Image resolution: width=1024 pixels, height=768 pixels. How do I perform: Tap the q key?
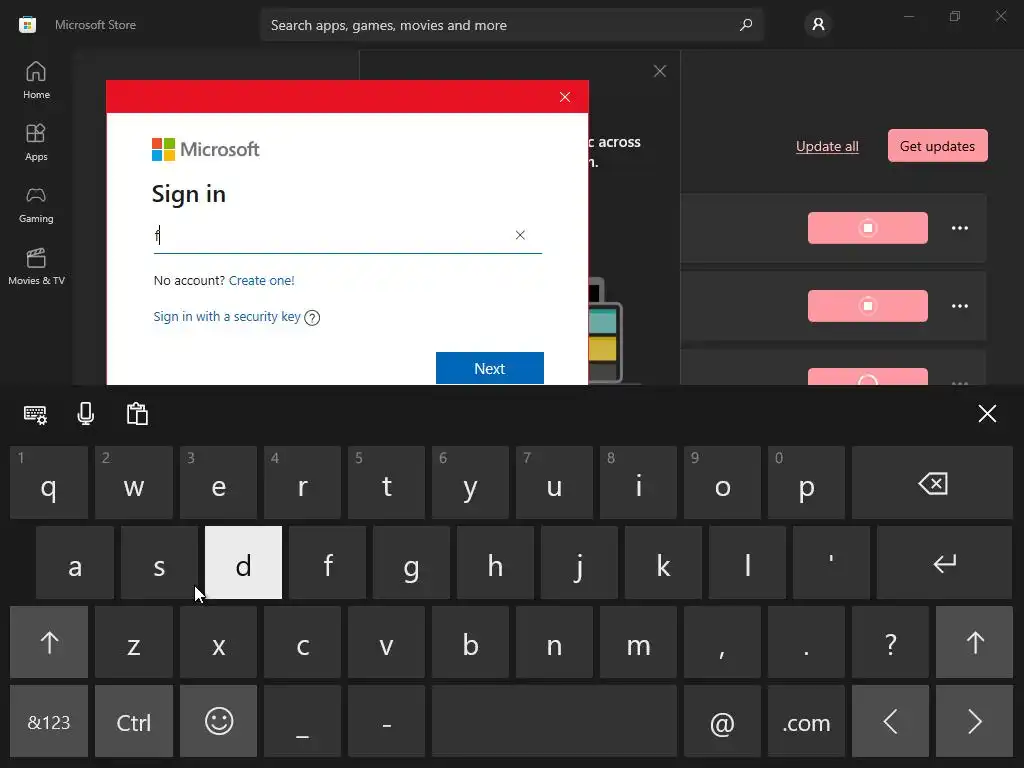click(49, 483)
